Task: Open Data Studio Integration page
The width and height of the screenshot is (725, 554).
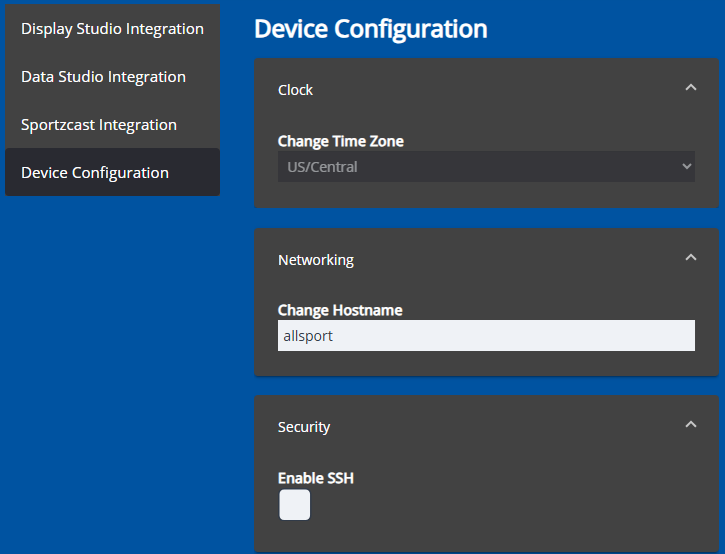Action: tap(103, 77)
